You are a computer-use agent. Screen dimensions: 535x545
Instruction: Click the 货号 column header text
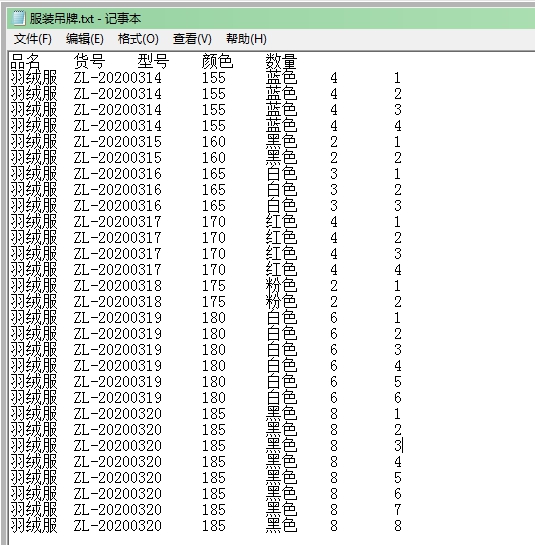coord(89,62)
